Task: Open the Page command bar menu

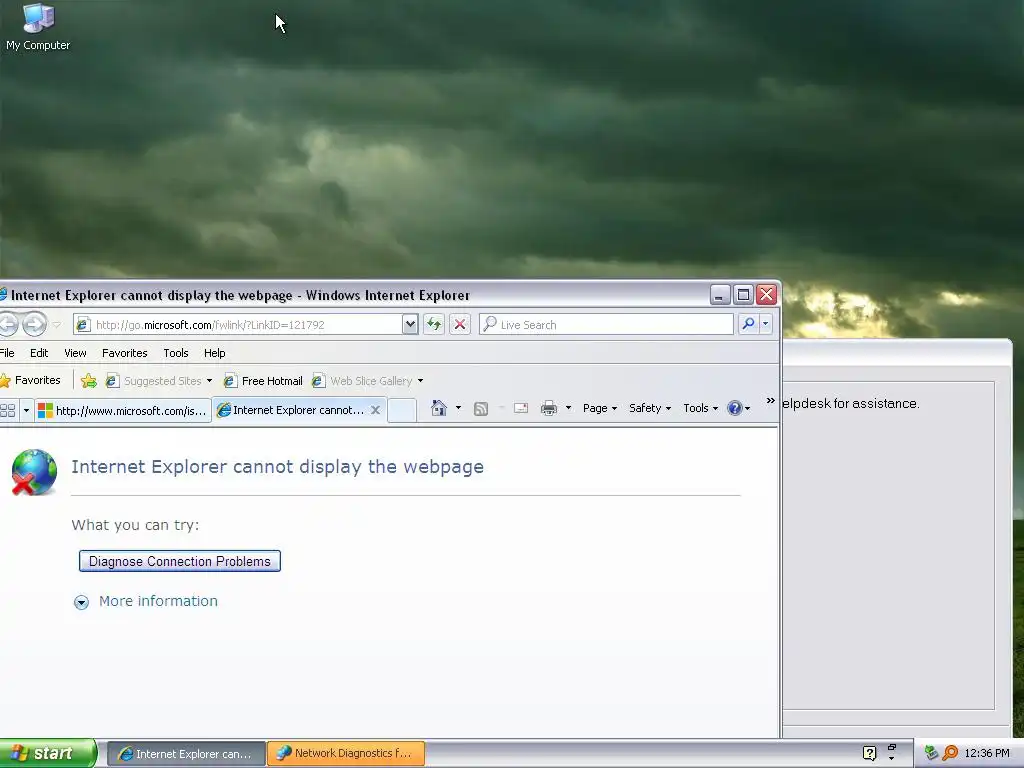Action: [600, 408]
